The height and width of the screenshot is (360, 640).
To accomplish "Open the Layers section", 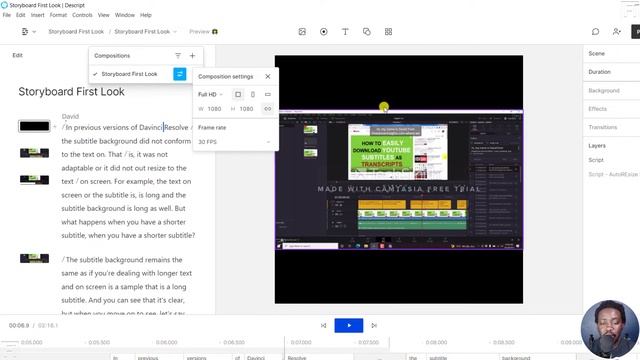I will tap(597, 146).
